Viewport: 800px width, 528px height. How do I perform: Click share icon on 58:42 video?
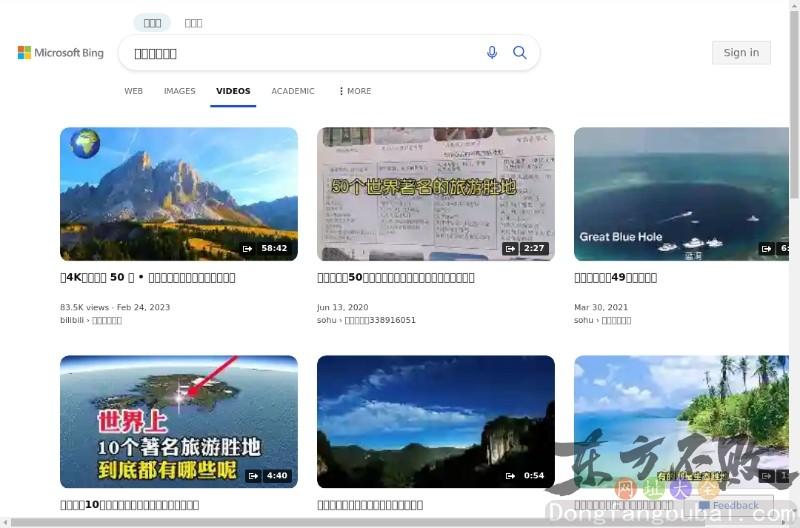click(247, 248)
